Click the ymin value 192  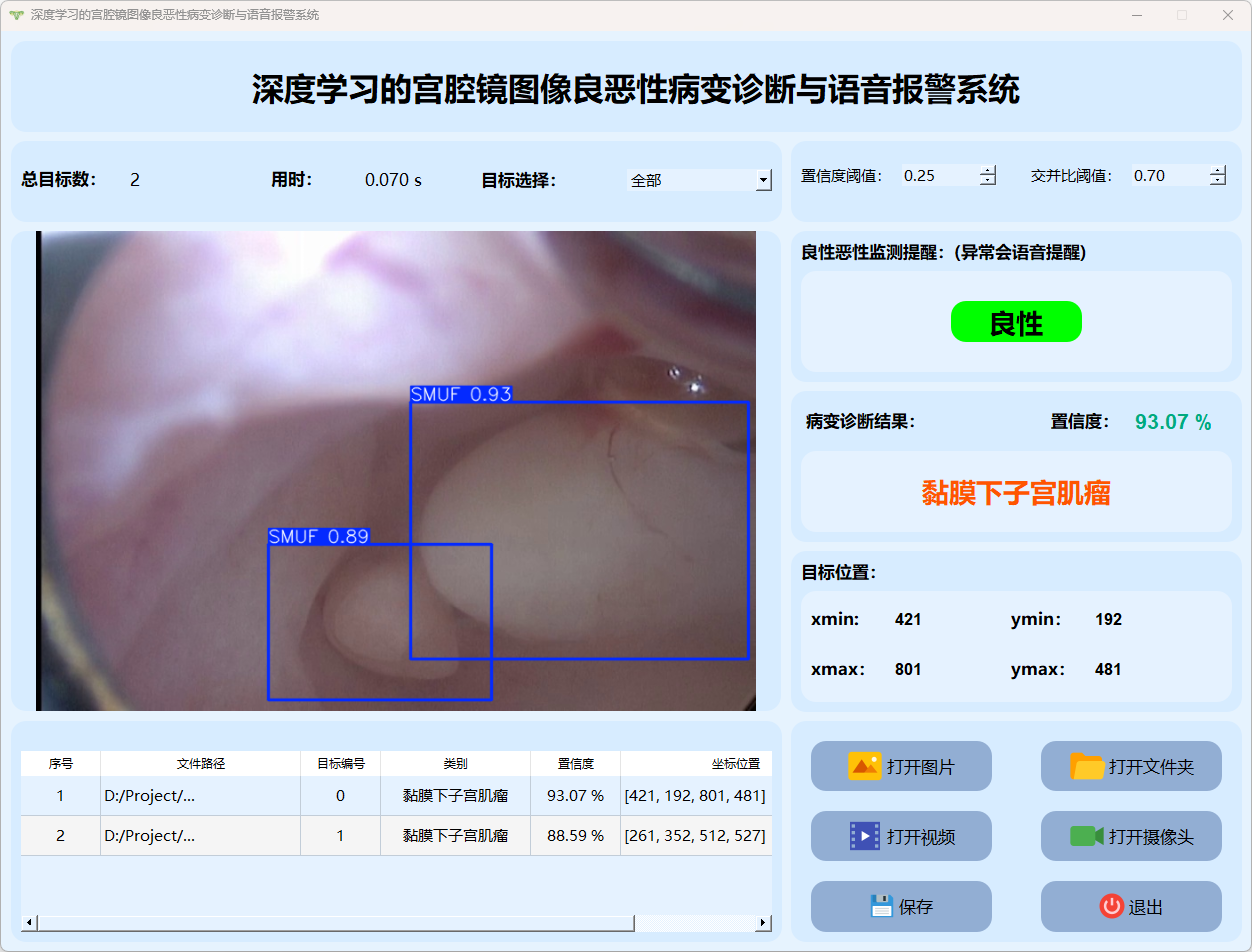[x=1108, y=620]
